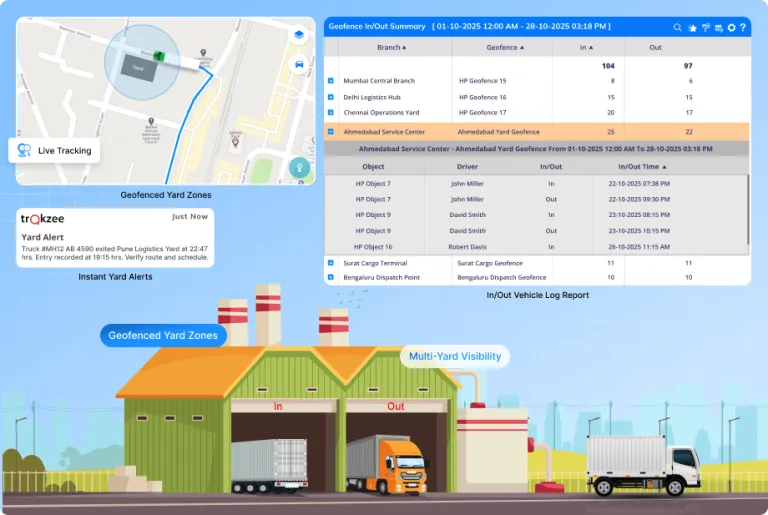Click the vehicle car icon on map
Image resolution: width=768 pixels, height=515 pixels.
click(298, 64)
